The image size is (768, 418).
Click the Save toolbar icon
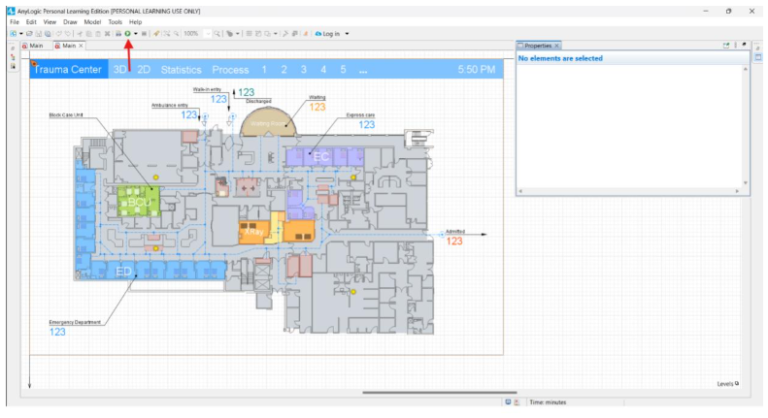point(39,34)
